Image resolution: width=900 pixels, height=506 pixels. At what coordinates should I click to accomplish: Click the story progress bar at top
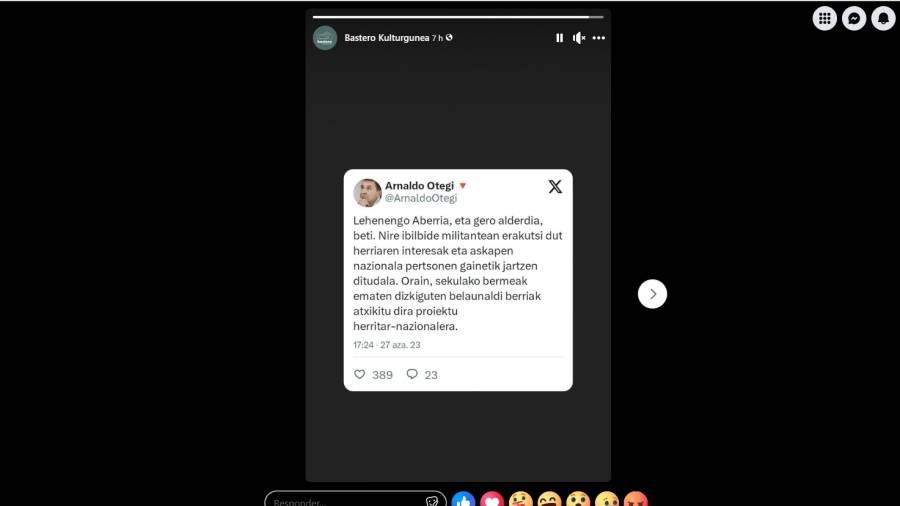[458, 17]
